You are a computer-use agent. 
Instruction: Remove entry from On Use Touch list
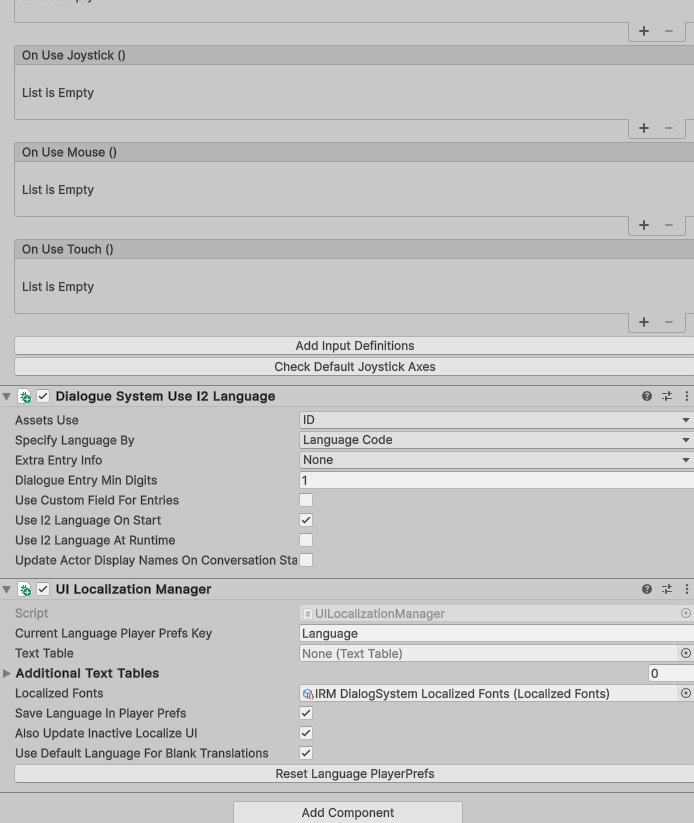[669, 322]
